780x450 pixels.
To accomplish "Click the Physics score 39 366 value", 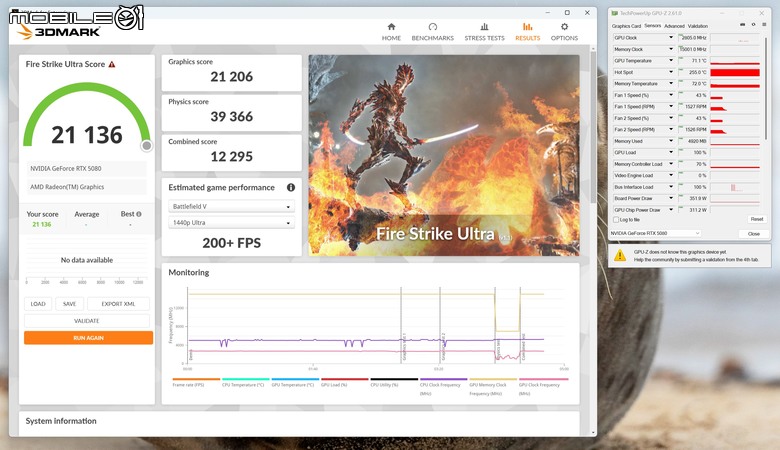I will 231,116.
